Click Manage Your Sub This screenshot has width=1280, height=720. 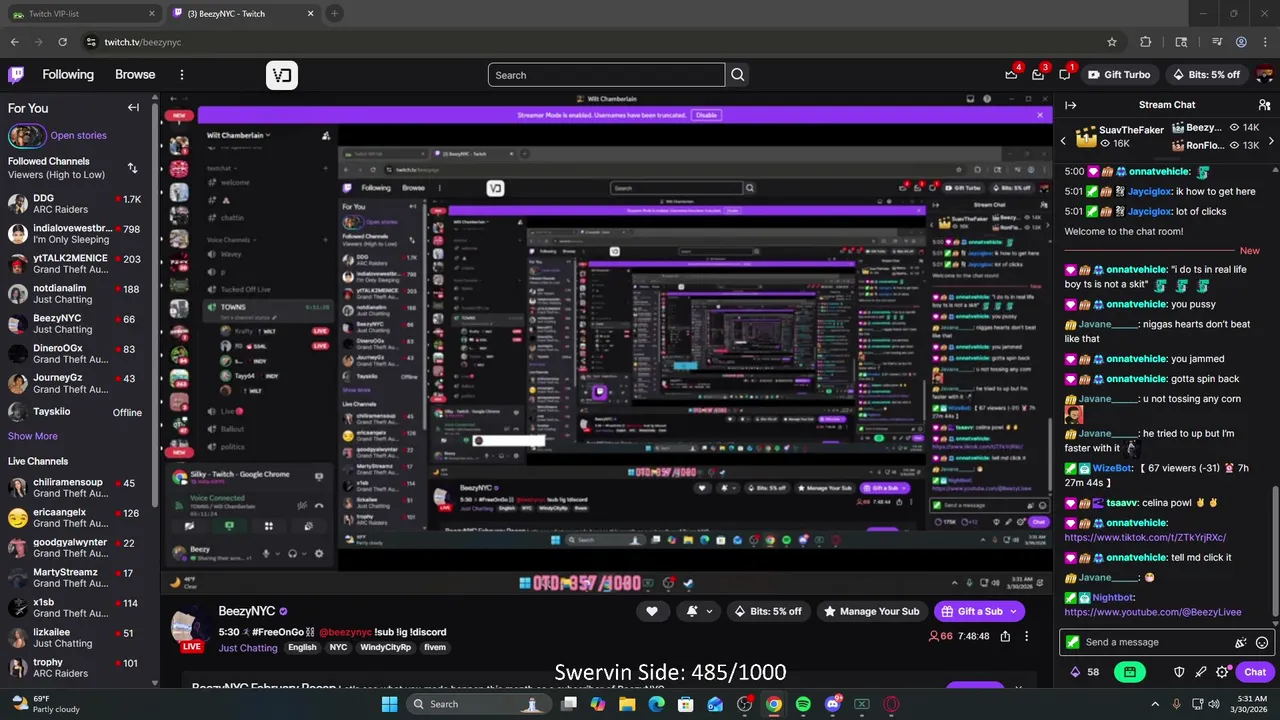(871, 611)
